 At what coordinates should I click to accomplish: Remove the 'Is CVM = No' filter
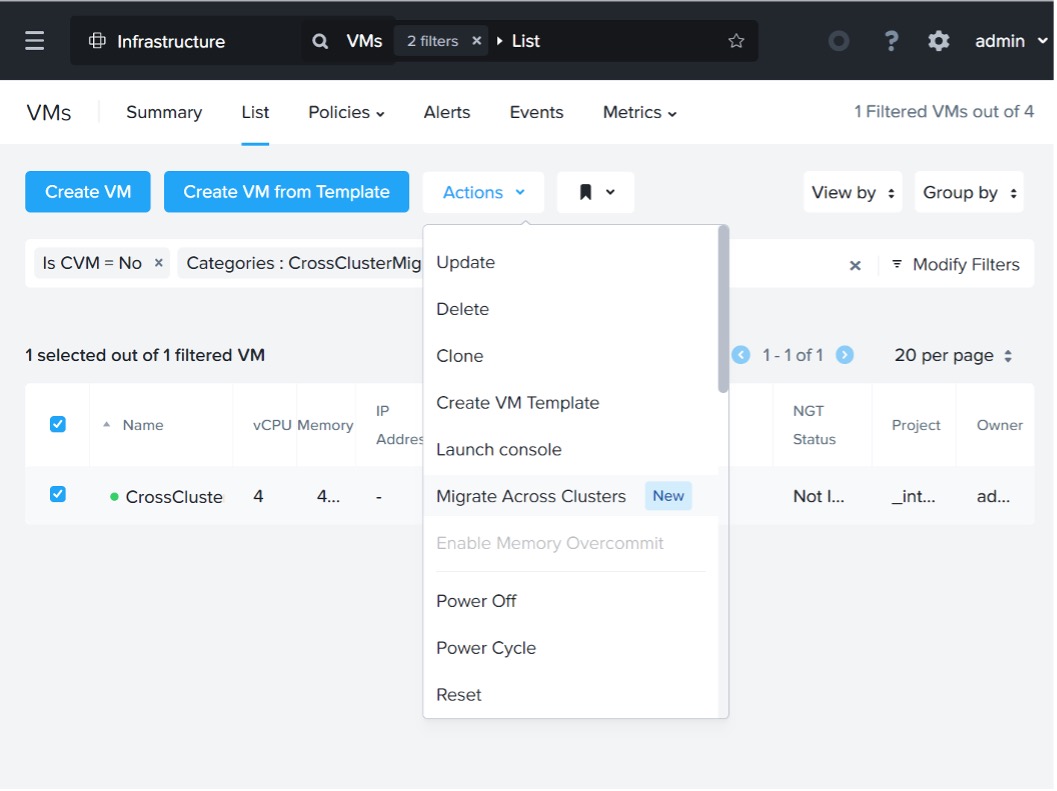(x=158, y=263)
